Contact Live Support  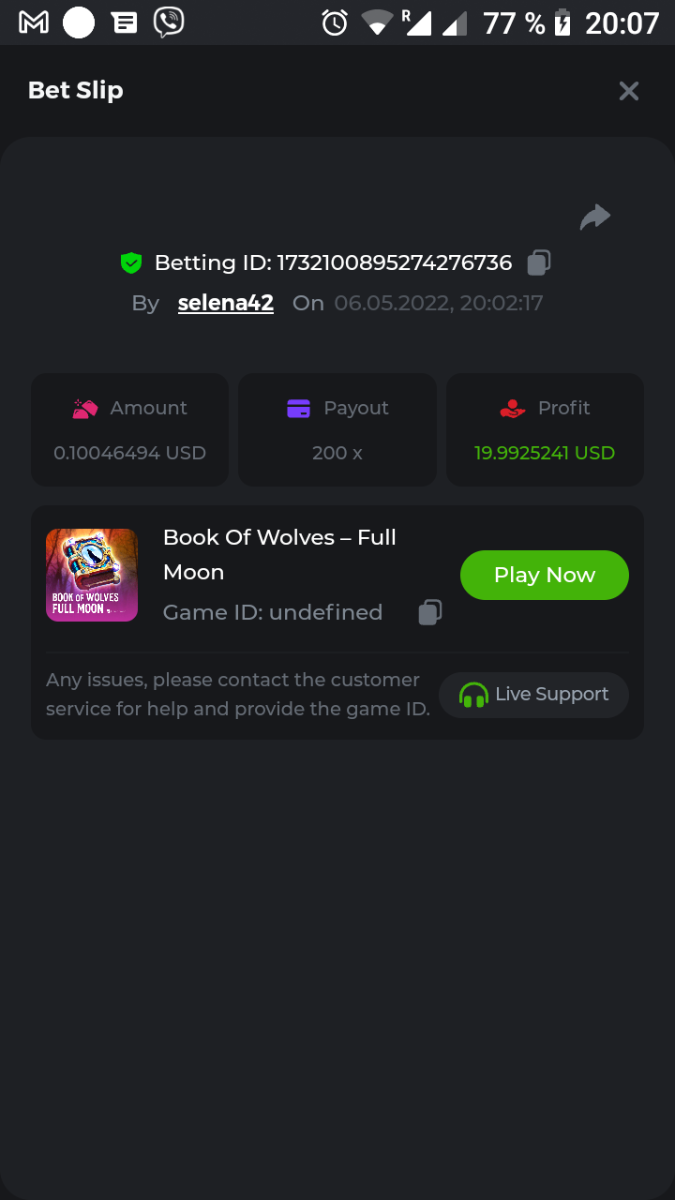coord(534,694)
